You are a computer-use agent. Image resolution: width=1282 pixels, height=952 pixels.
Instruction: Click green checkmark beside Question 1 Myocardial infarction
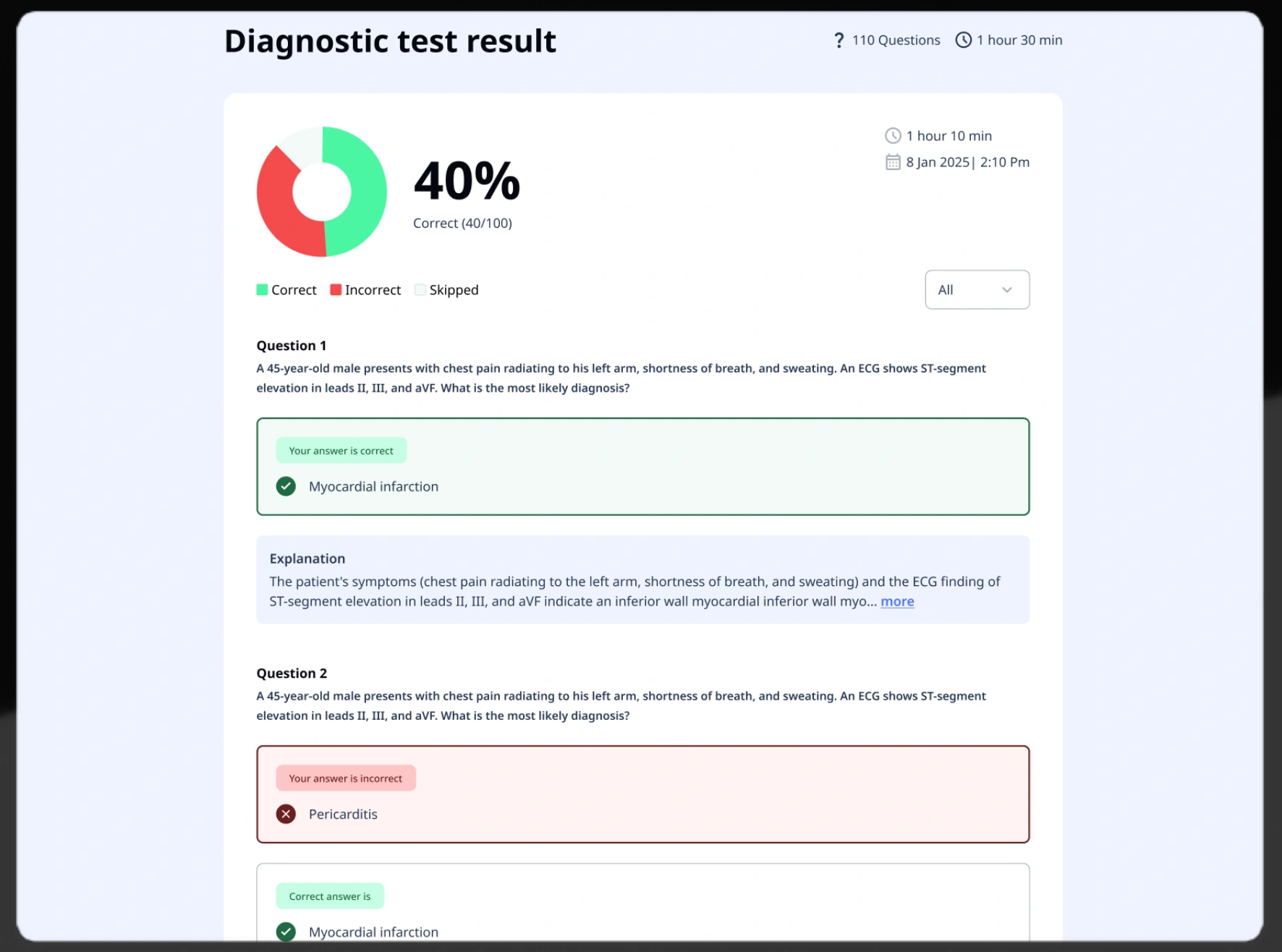point(286,486)
